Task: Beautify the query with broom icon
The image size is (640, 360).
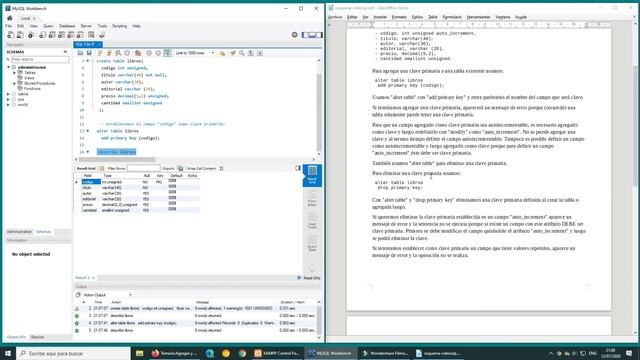Action: (233, 53)
